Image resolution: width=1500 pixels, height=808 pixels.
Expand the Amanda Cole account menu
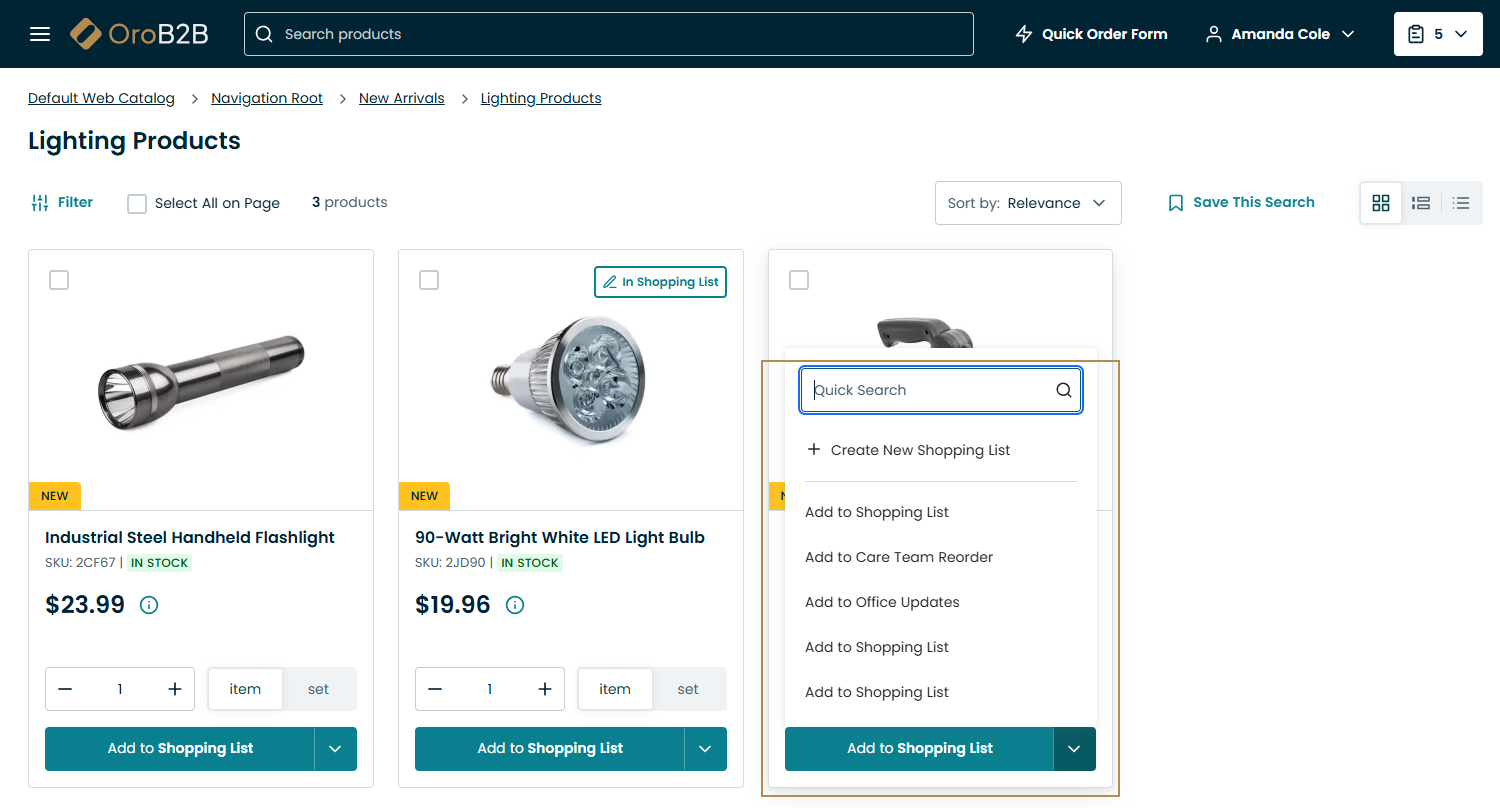point(1281,34)
